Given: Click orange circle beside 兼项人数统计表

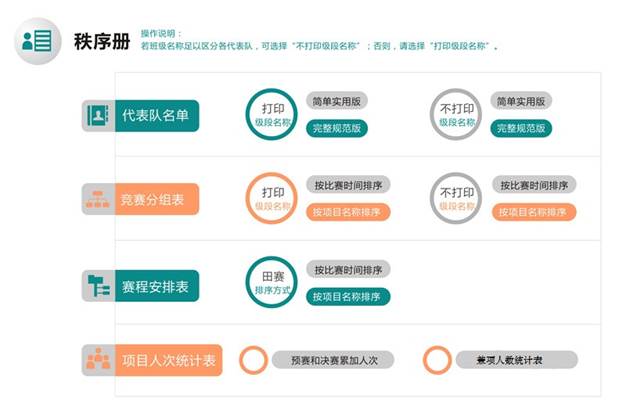Looking at the screenshot, I should pyautogui.click(x=437, y=359).
